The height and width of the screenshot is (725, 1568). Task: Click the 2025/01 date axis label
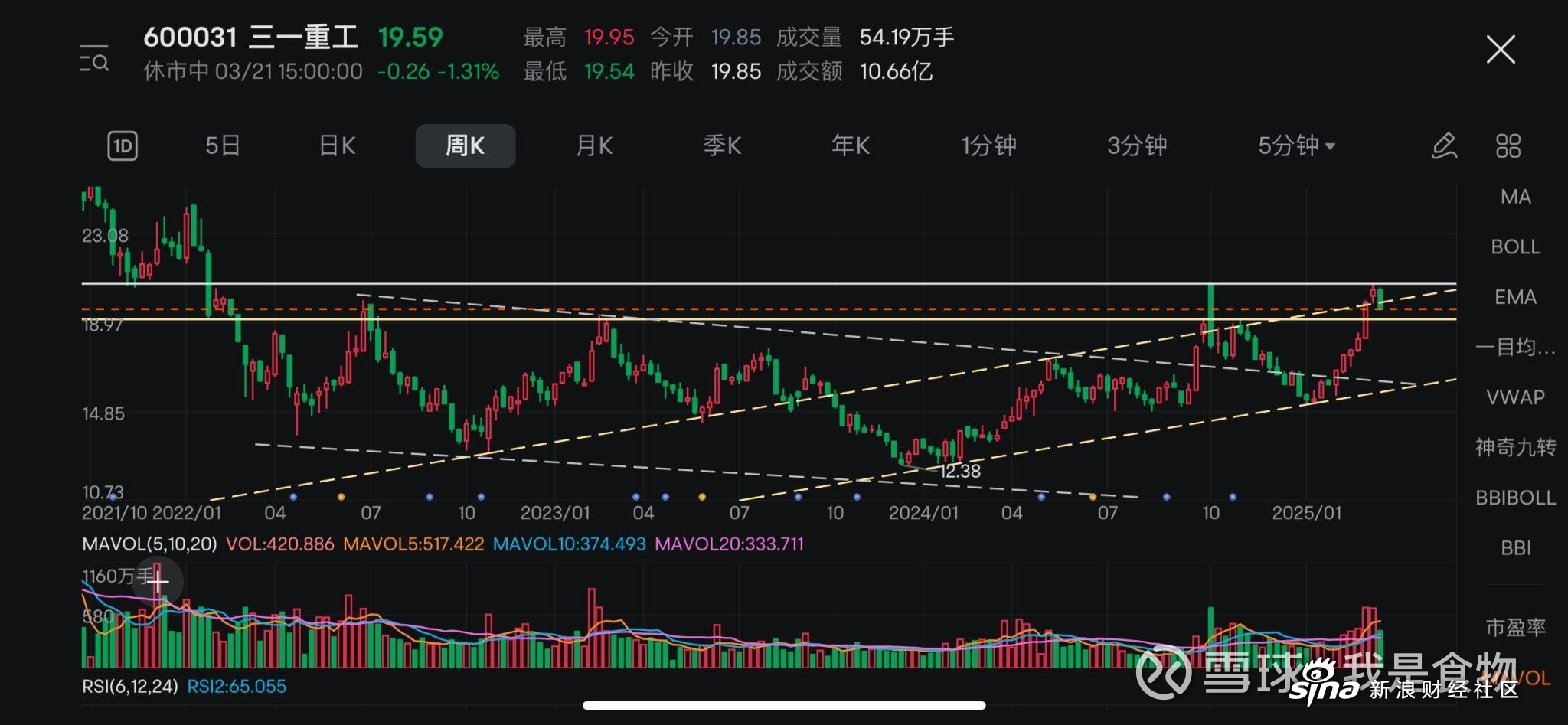1307,513
